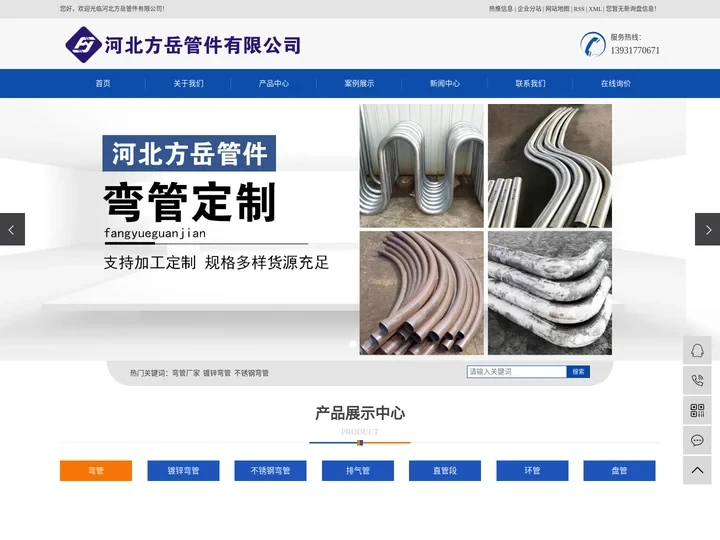Select the 排气管 product tab
The image size is (720, 540).
[x=358, y=471]
